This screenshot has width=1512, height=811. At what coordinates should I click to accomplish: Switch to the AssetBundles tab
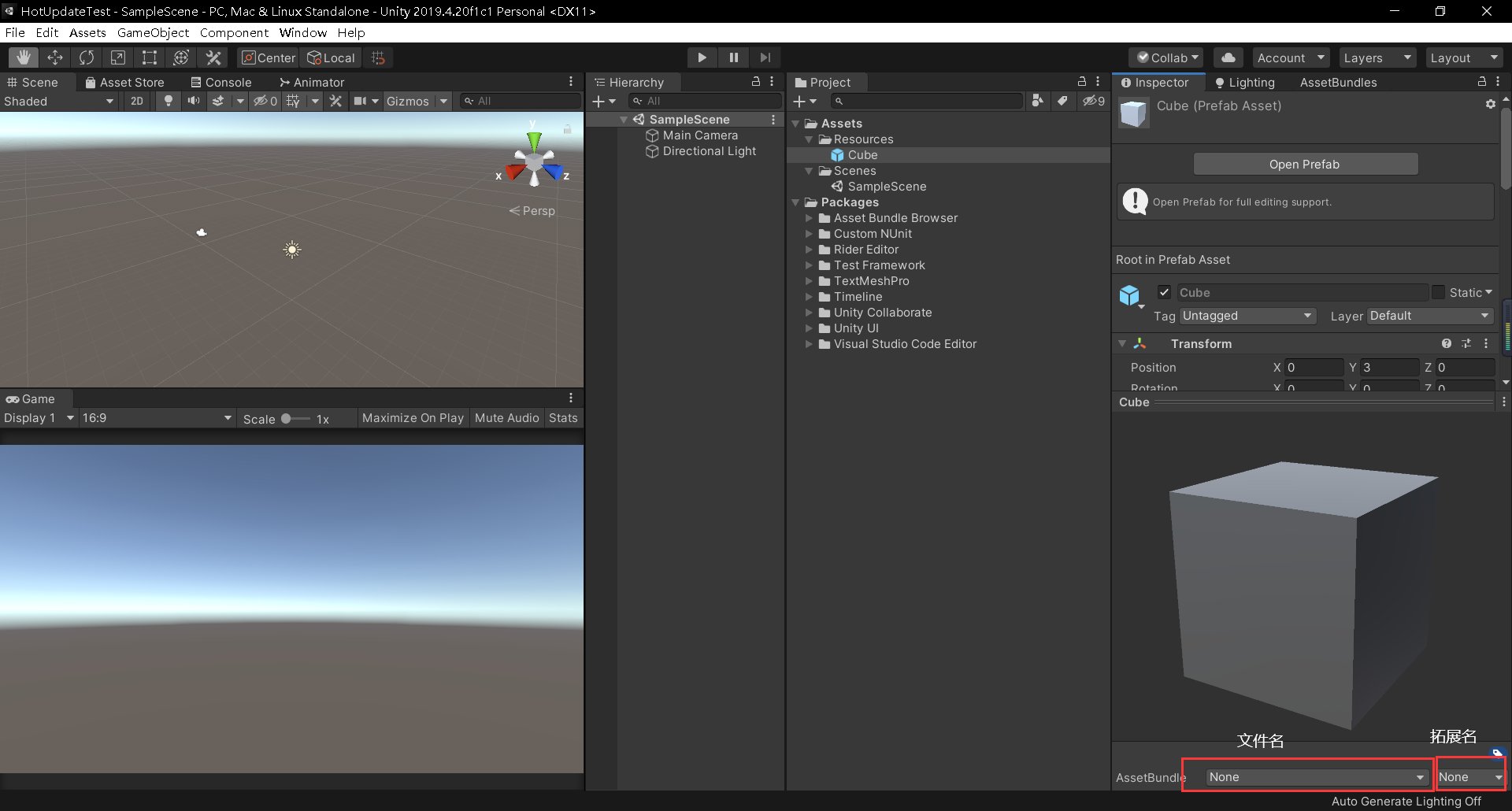pos(1338,83)
